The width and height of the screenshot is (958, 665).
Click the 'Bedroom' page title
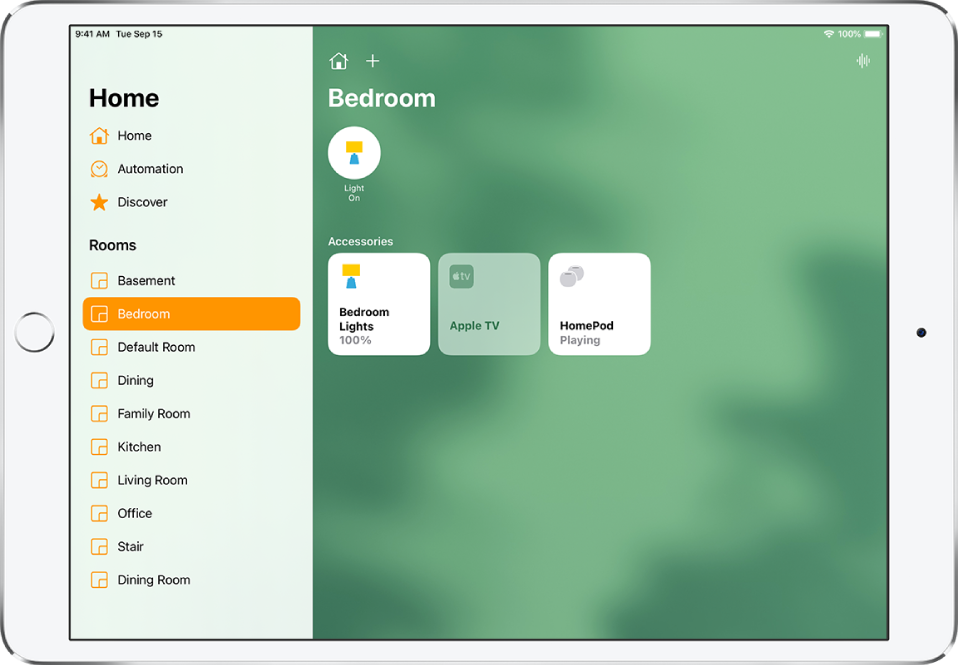[382, 98]
